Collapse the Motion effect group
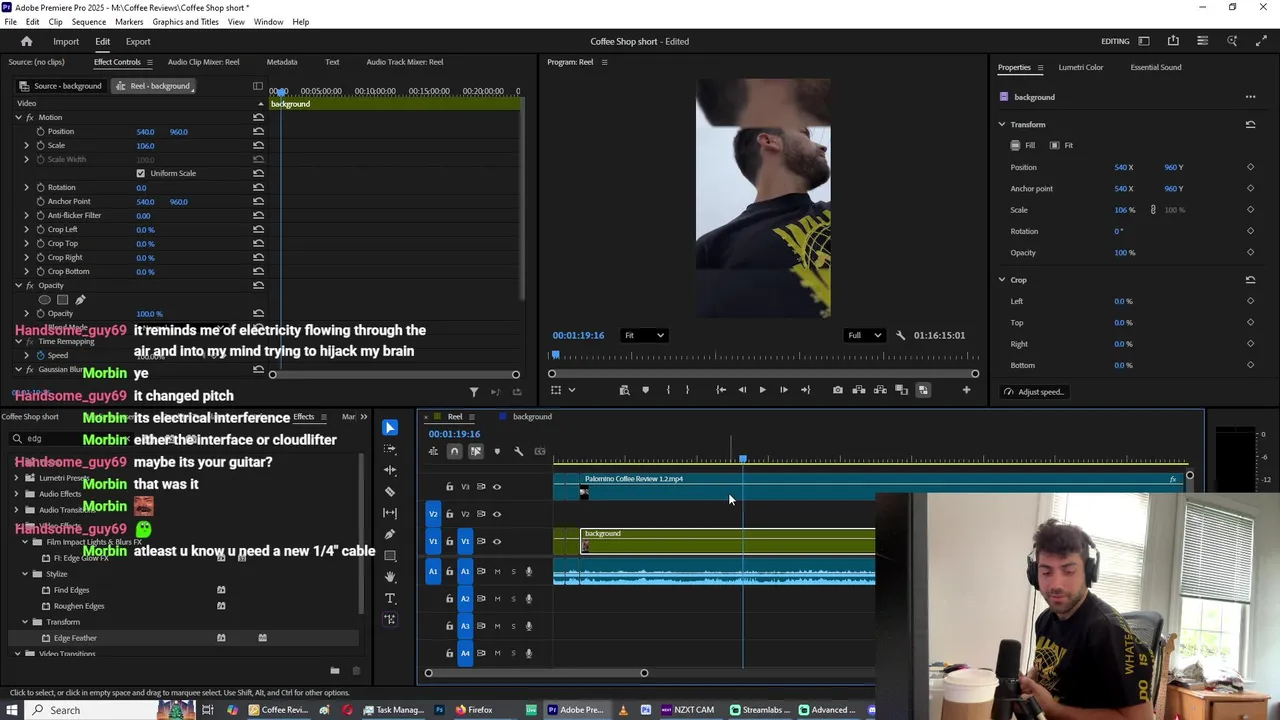Image resolution: width=1280 pixels, height=720 pixels. point(18,117)
